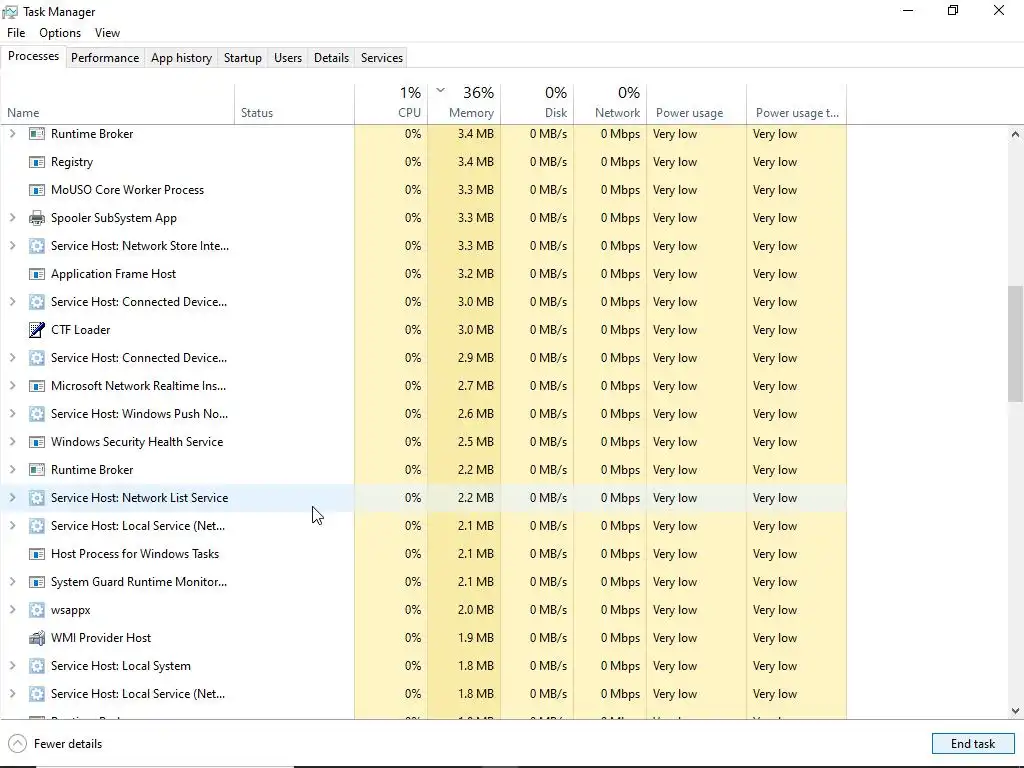Click the Service Host: Local System gear icon
Viewport: 1024px width, 768px height.
pyautogui.click(x=37, y=666)
